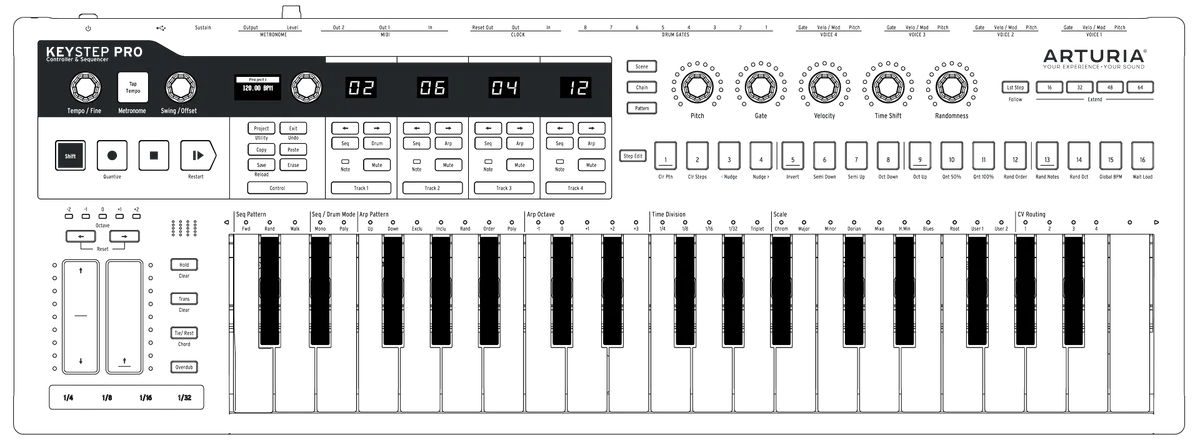Select the 1/4 time division on the strip
The image size is (1200, 447).
(68, 398)
